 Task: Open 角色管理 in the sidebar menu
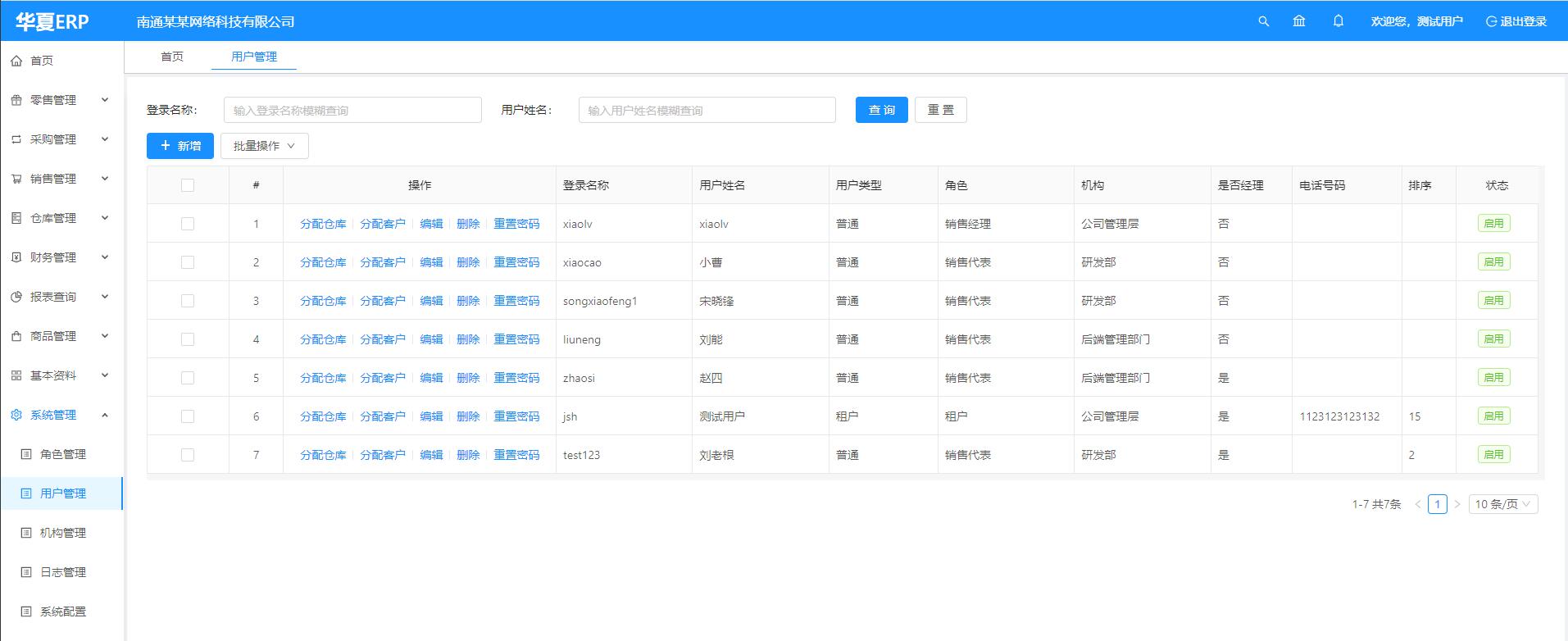[x=63, y=454]
